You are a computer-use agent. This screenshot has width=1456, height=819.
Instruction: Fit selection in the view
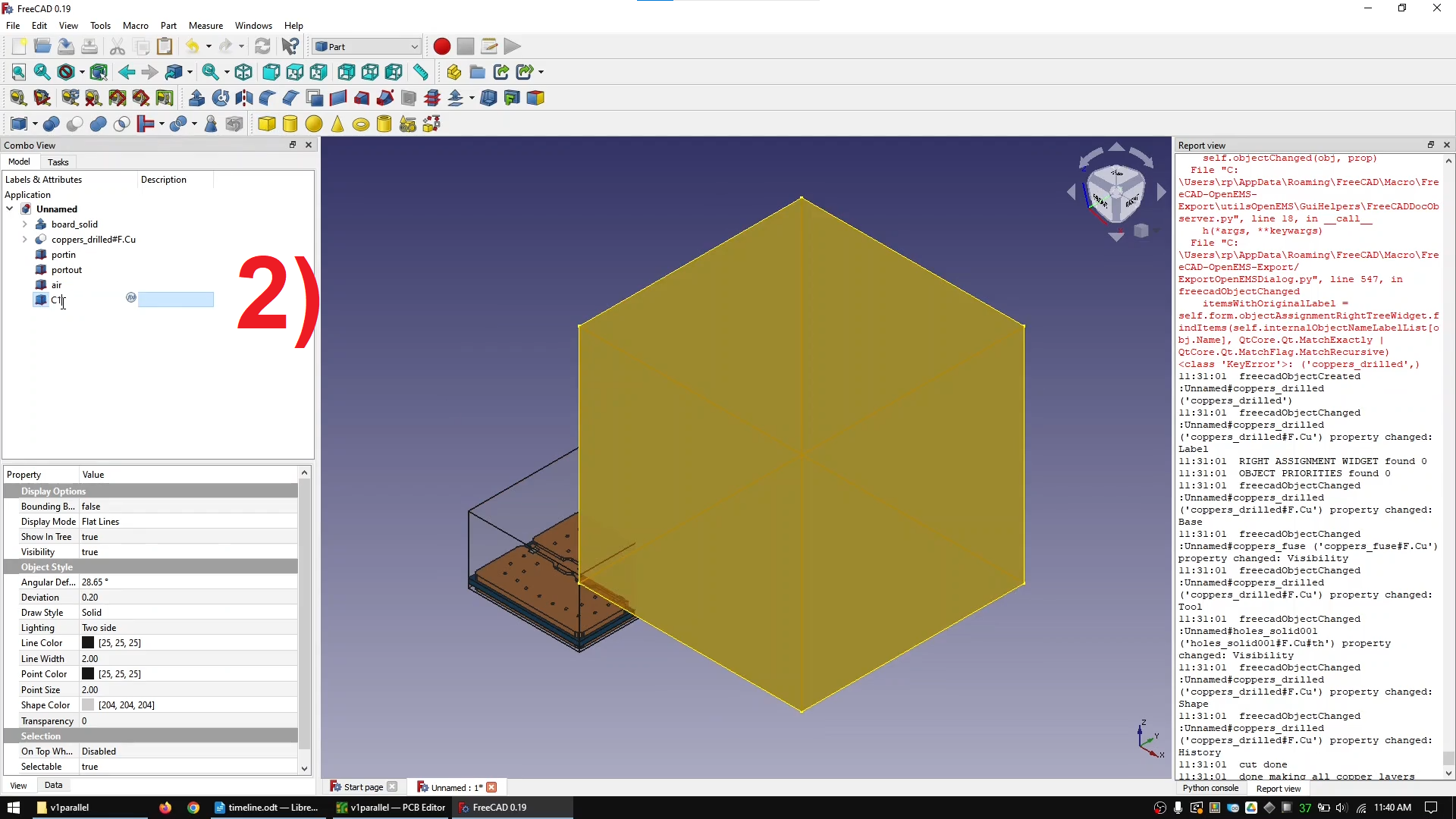pyautogui.click(x=42, y=72)
